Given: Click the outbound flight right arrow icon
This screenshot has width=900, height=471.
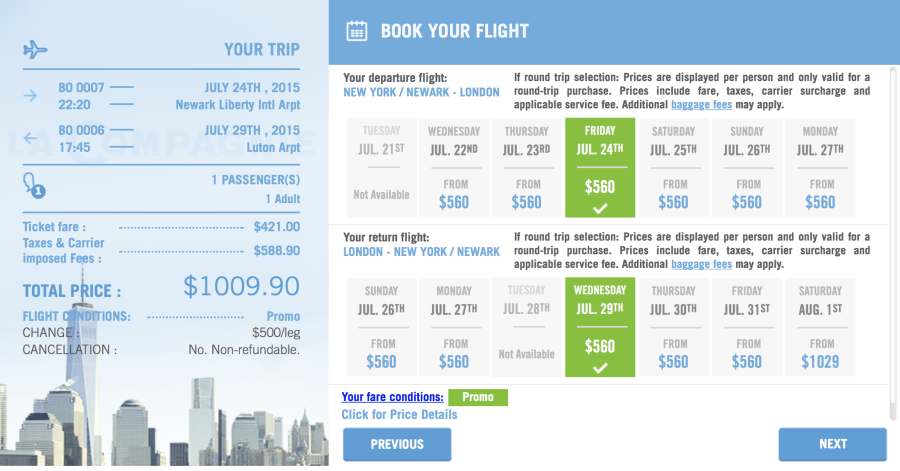Looking at the screenshot, I should [x=30, y=96].
